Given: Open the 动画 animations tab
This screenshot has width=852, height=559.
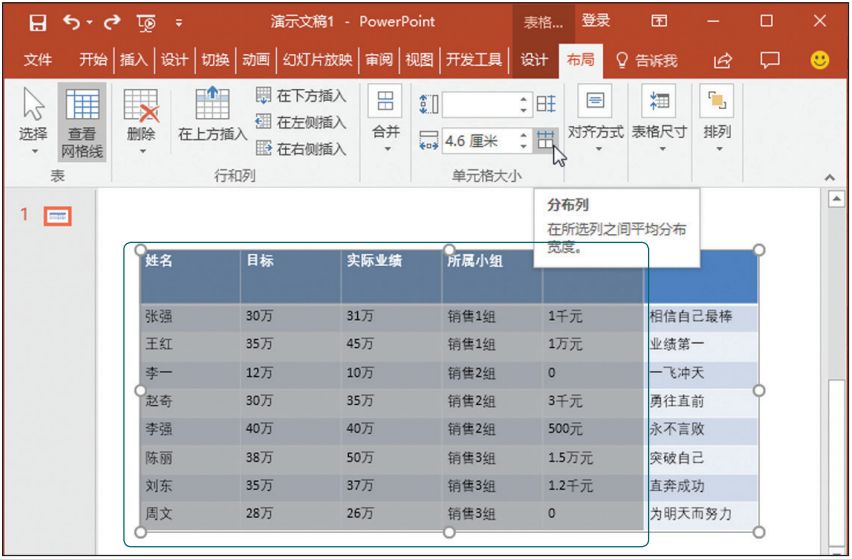Looking at the screenshot, I should pyautogui.click(x=256, y=59).
